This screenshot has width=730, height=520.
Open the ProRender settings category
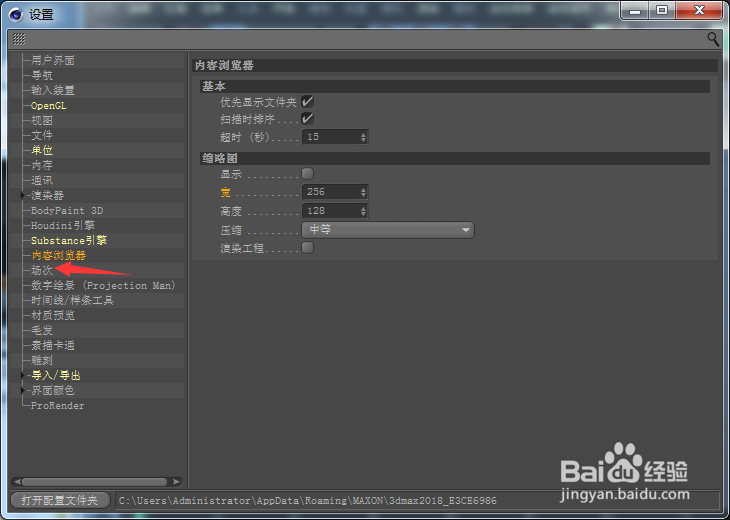pyautogui.click(x=58, y=405)
